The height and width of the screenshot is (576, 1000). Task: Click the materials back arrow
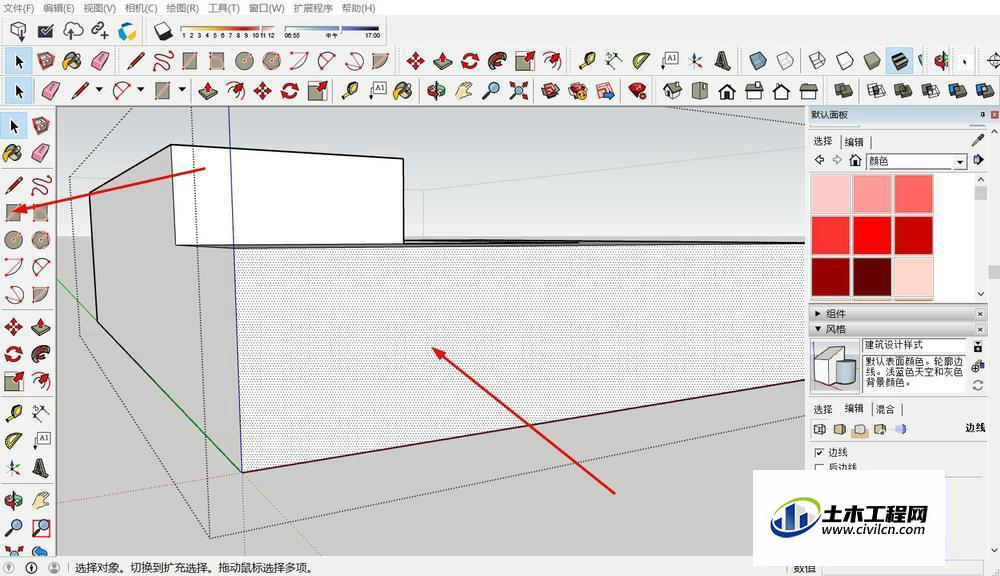pos(820,161)
